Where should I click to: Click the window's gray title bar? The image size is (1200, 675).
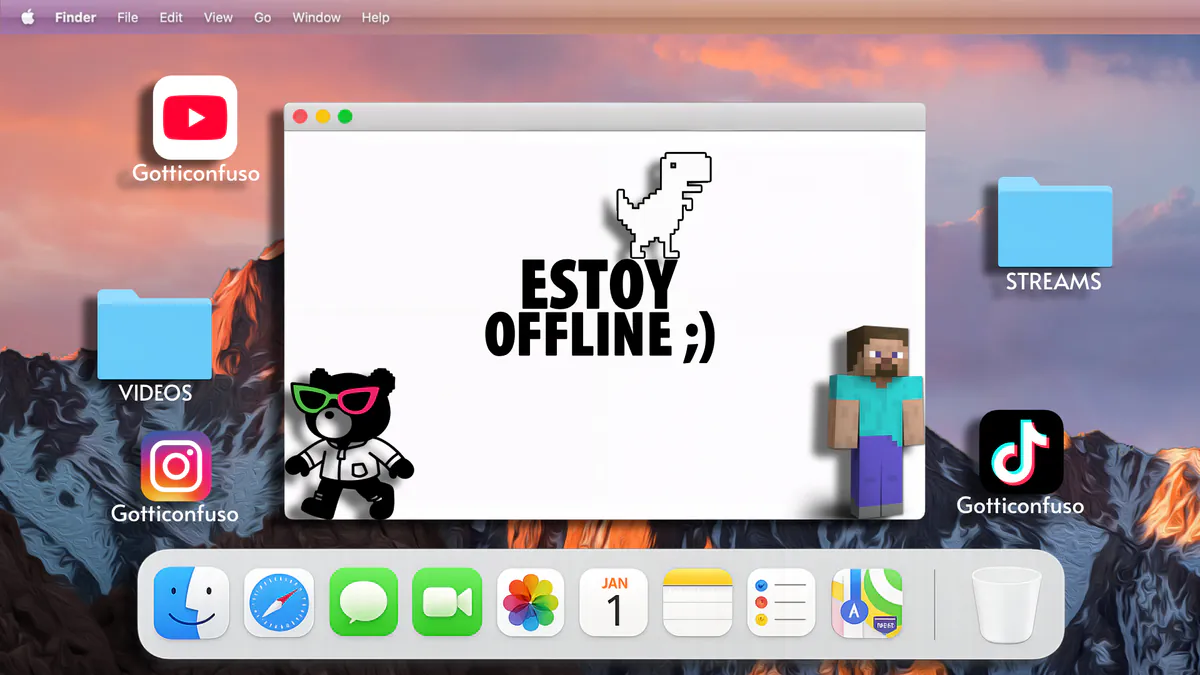(605, 117)
